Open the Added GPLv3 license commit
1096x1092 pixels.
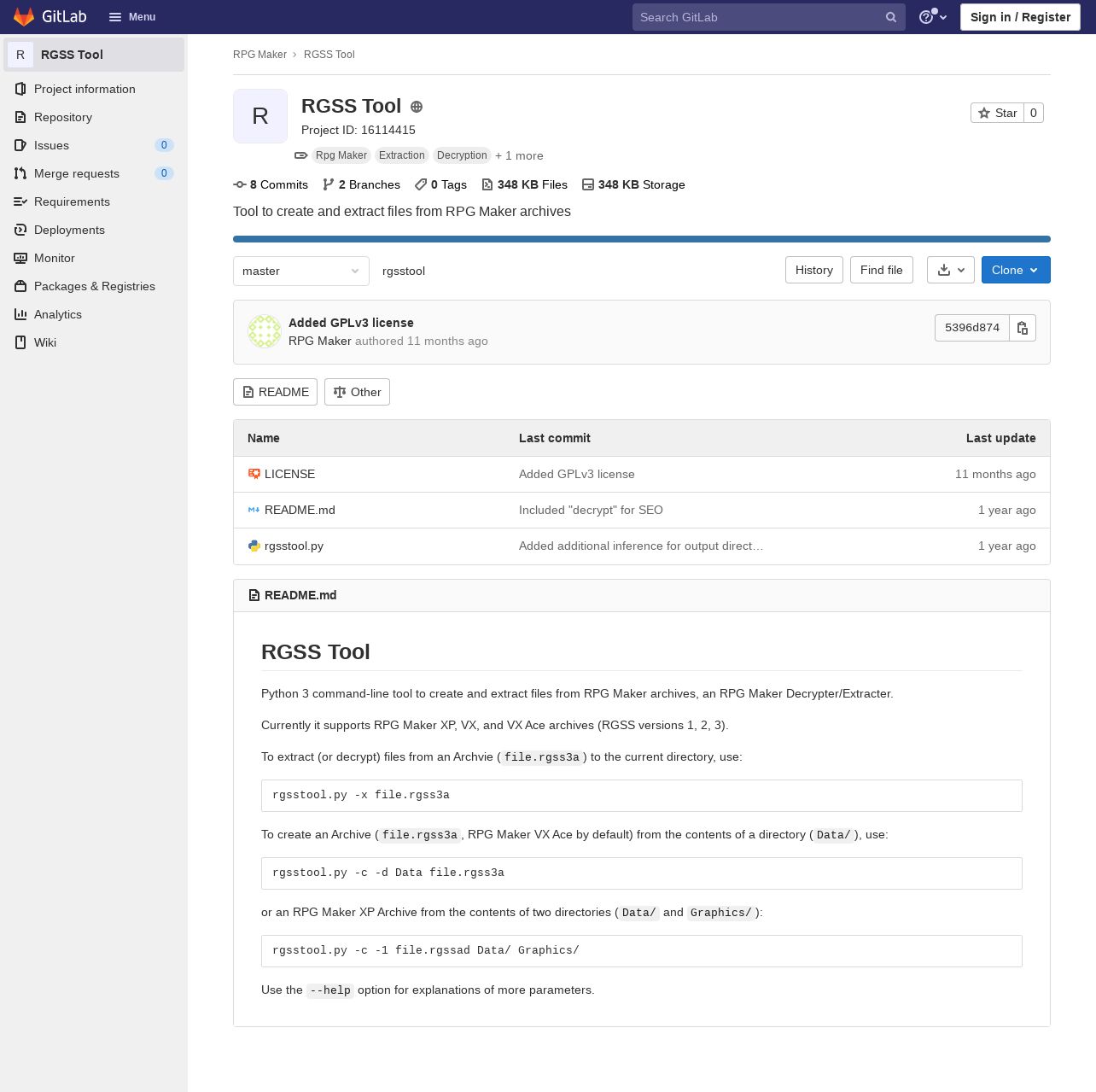[351, 323]
